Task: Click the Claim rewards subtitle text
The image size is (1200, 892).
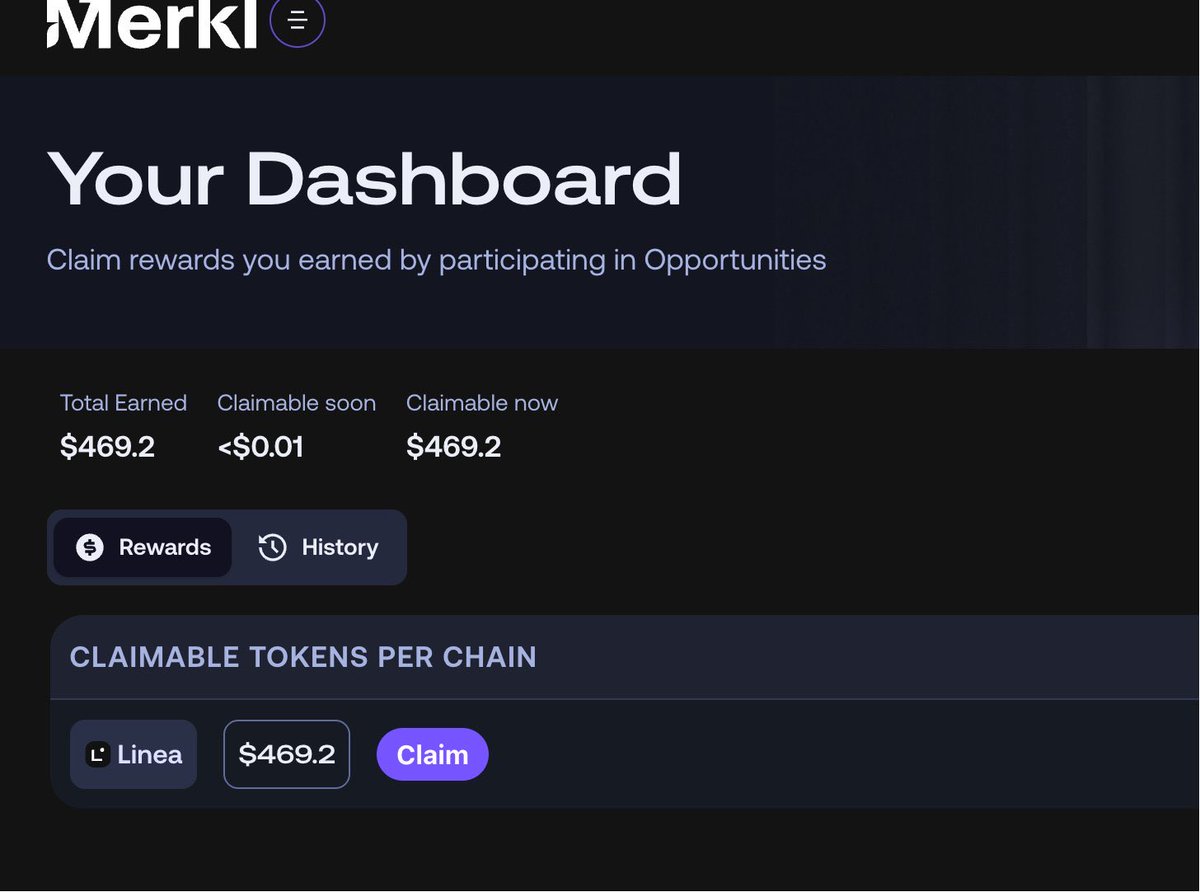Action: pos(436,261)
